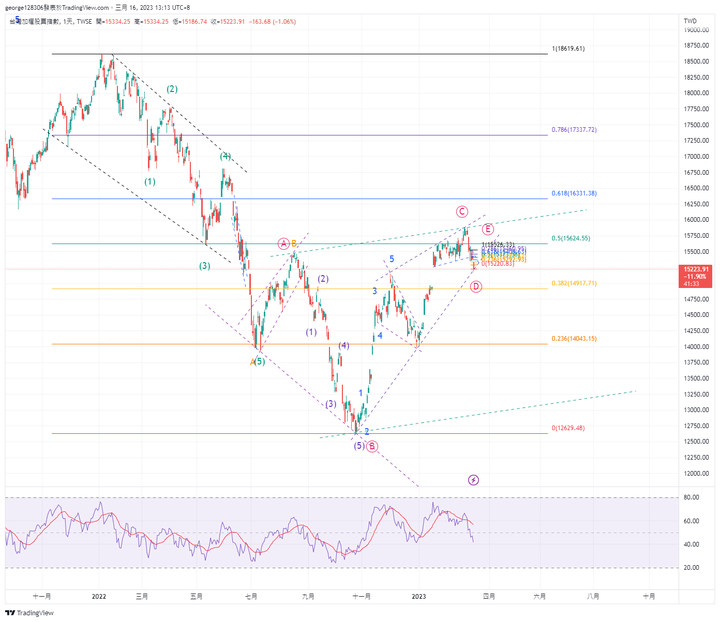Click 五月 on the time axis
Screen dimensions: 720x622
coord(197,596)
